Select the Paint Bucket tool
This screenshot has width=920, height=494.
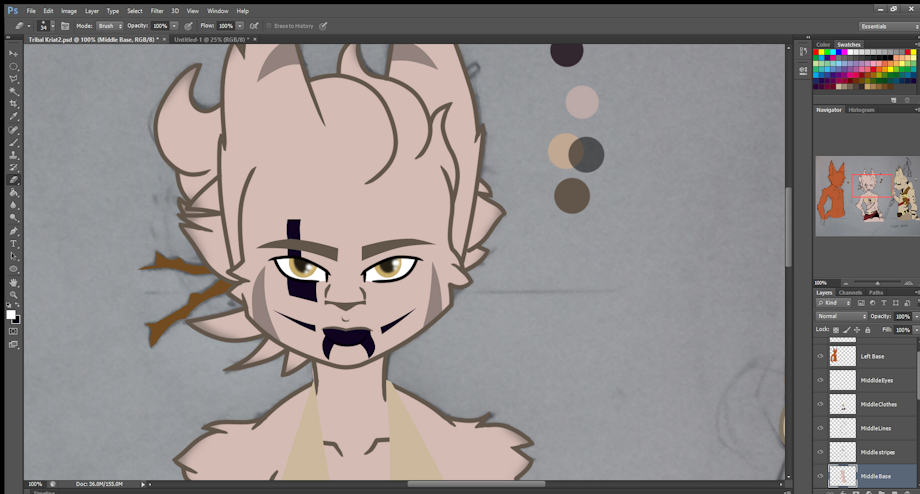pyautogui.click(x=13, y=193)
